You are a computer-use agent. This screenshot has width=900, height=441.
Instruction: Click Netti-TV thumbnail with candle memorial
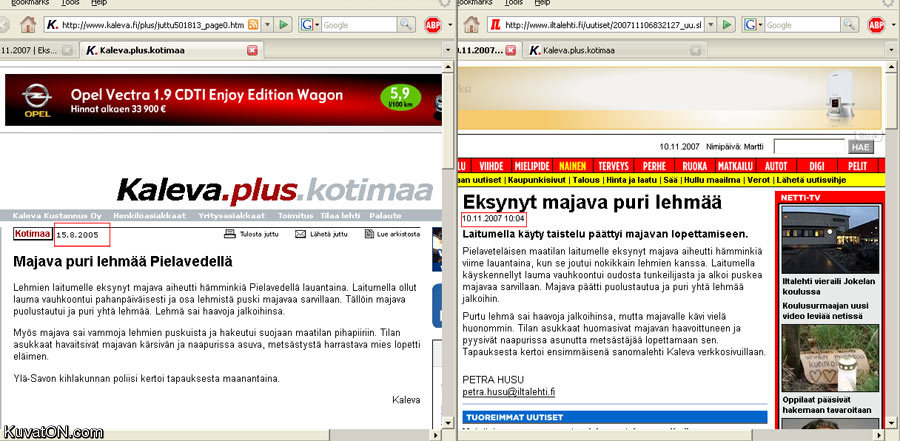[x=830, y=358]
